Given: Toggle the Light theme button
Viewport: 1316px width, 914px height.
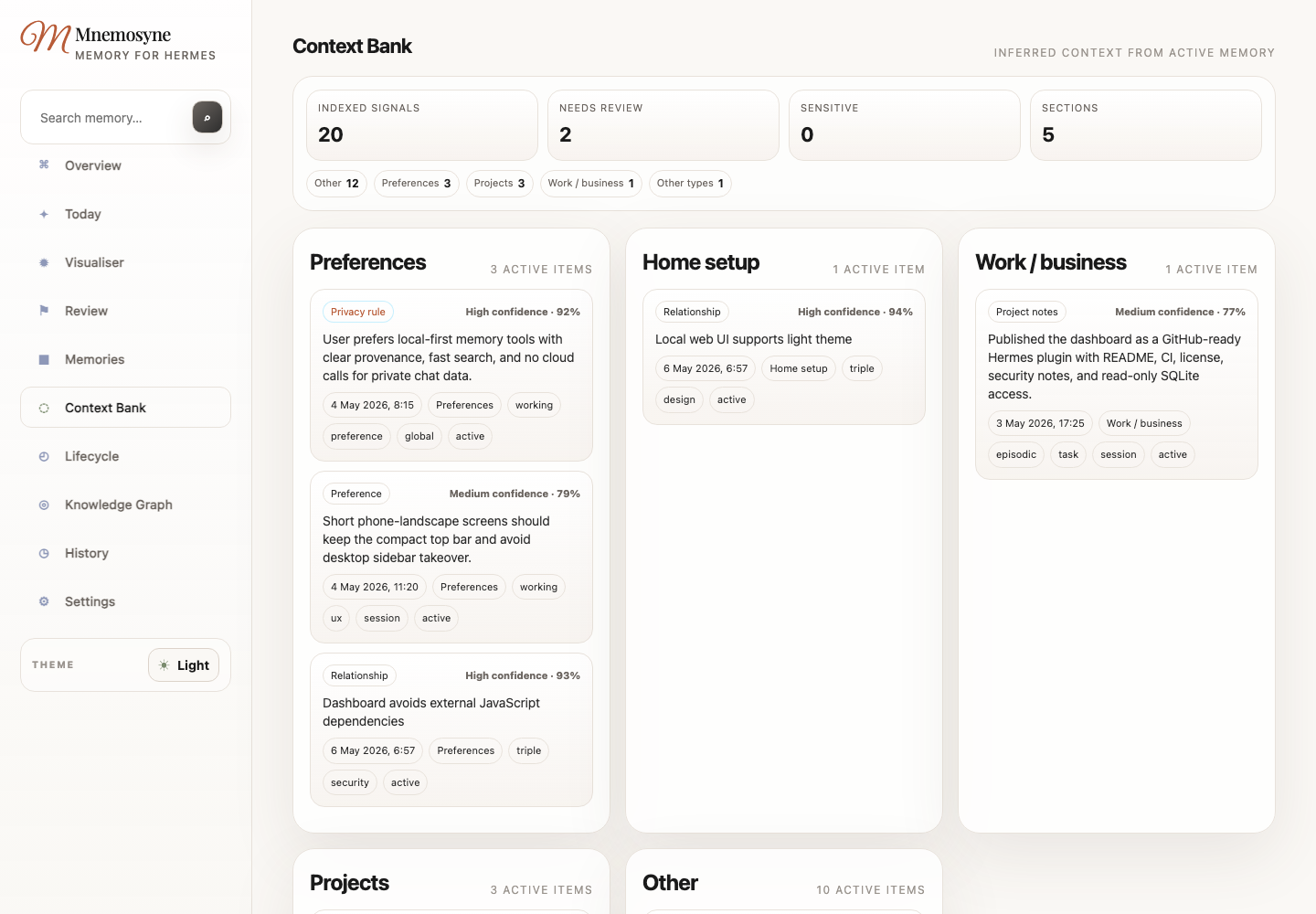Looking at the screenshot, I should (x=184, y=665).
